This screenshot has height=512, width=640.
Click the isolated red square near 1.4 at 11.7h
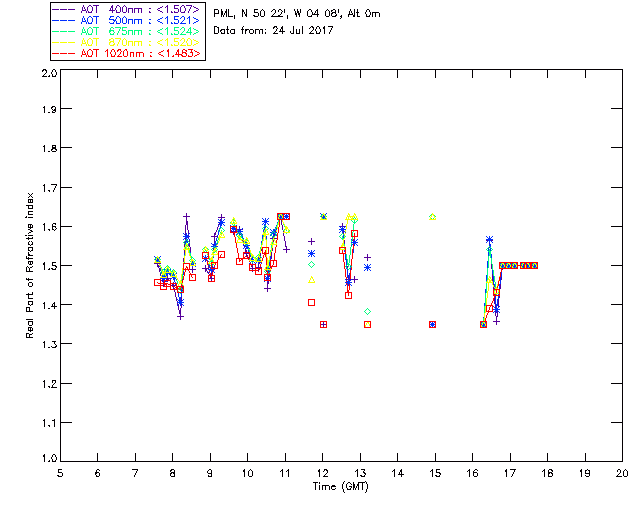point(311,303)
